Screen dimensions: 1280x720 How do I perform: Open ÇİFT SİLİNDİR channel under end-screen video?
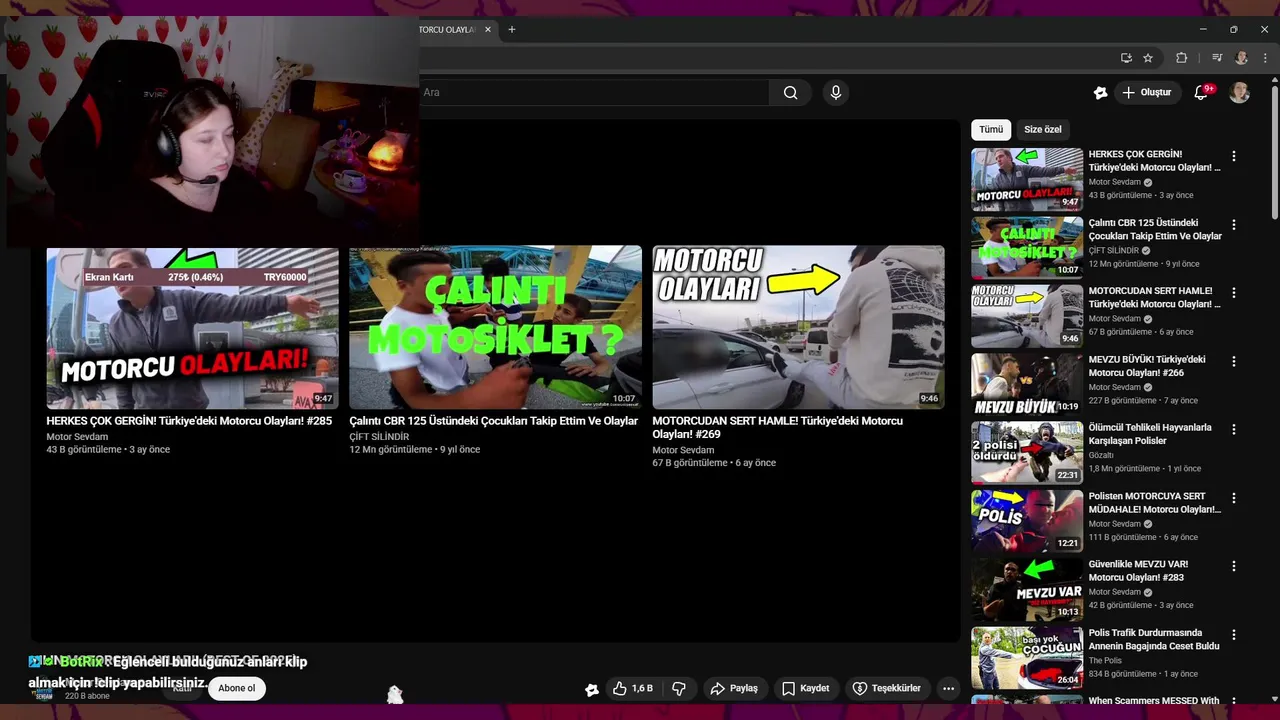379,437
